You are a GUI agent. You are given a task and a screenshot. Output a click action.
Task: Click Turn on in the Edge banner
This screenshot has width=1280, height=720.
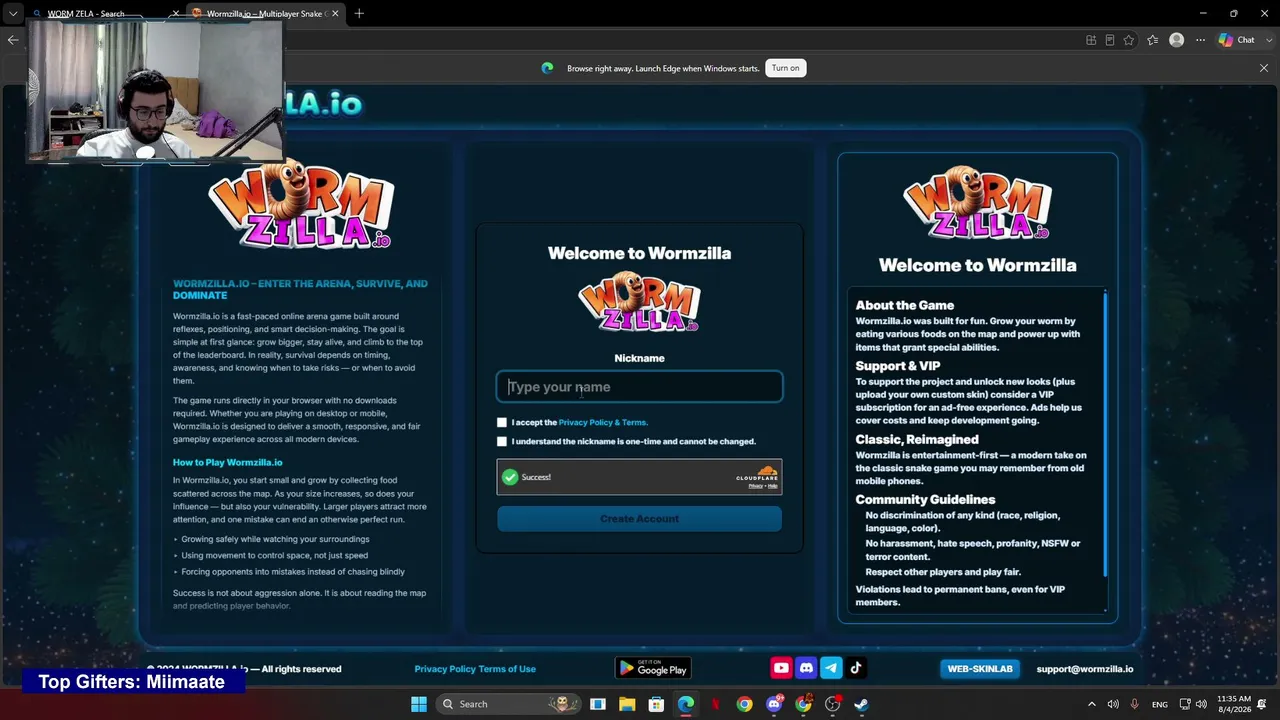(786, 68)
